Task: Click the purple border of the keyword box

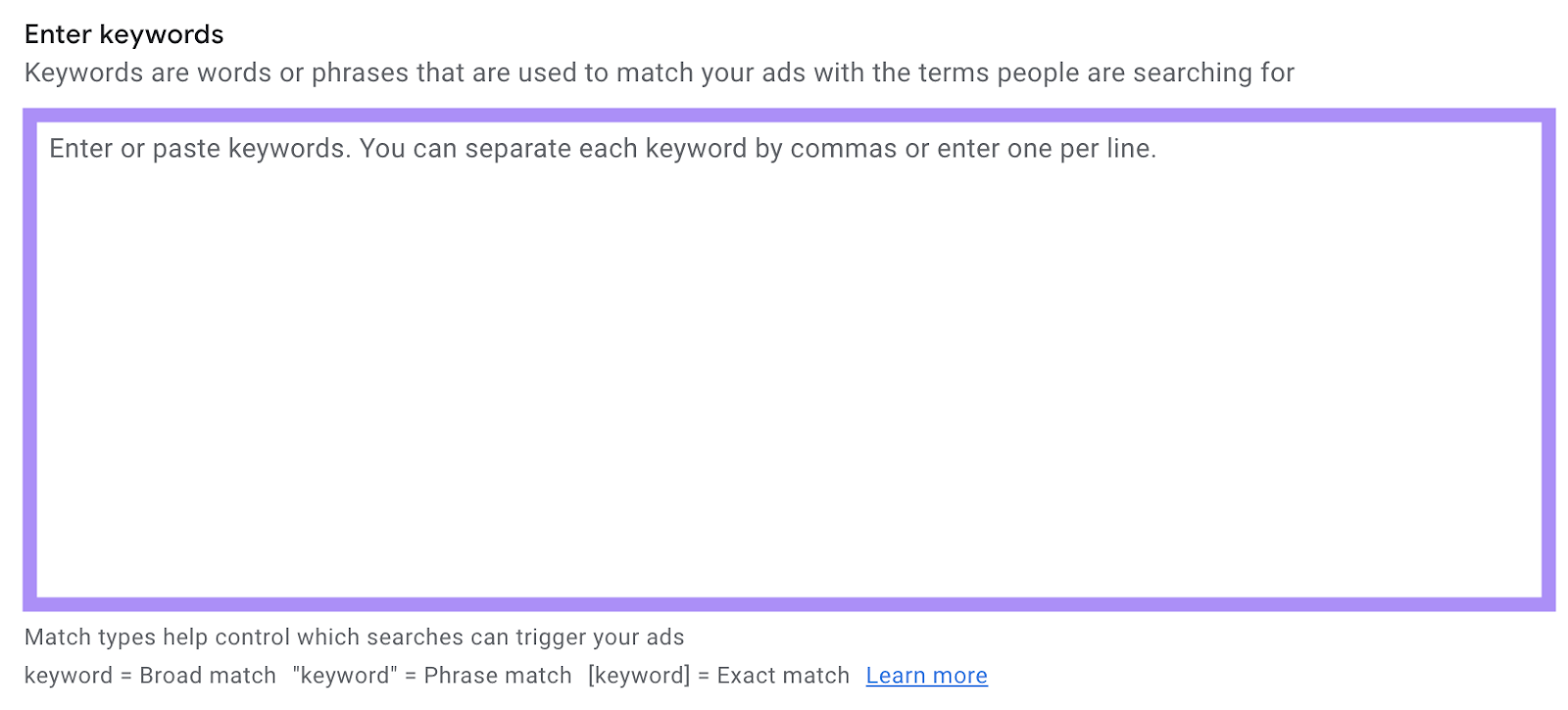Action: [784, 110]
